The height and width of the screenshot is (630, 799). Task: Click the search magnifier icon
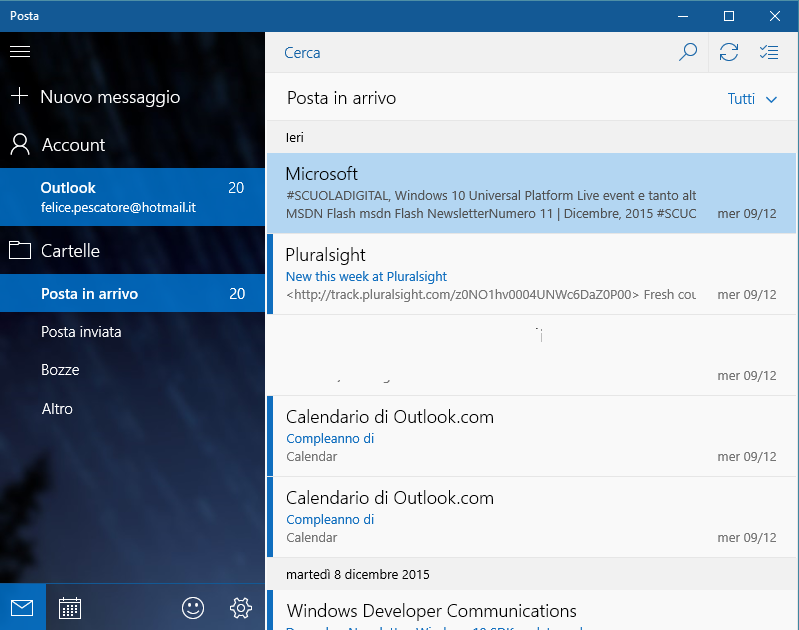click(688, 52)
